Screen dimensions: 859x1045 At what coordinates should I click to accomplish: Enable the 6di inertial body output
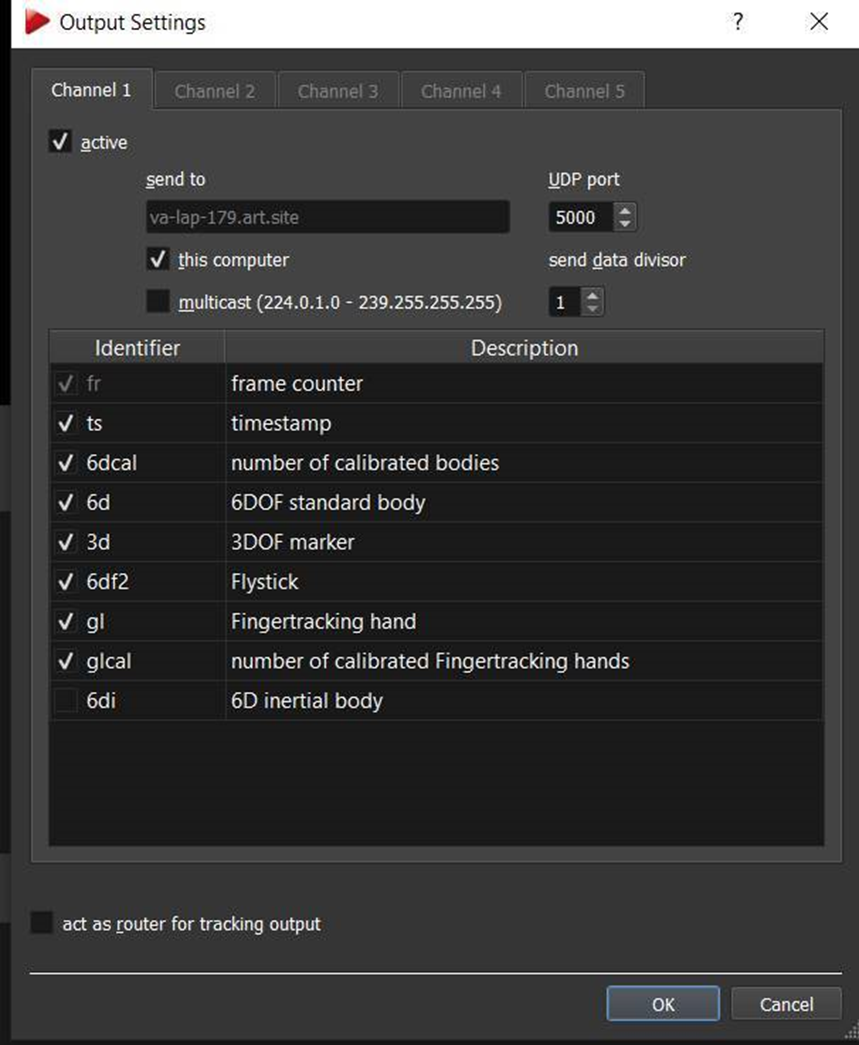(x=67, y=701)
